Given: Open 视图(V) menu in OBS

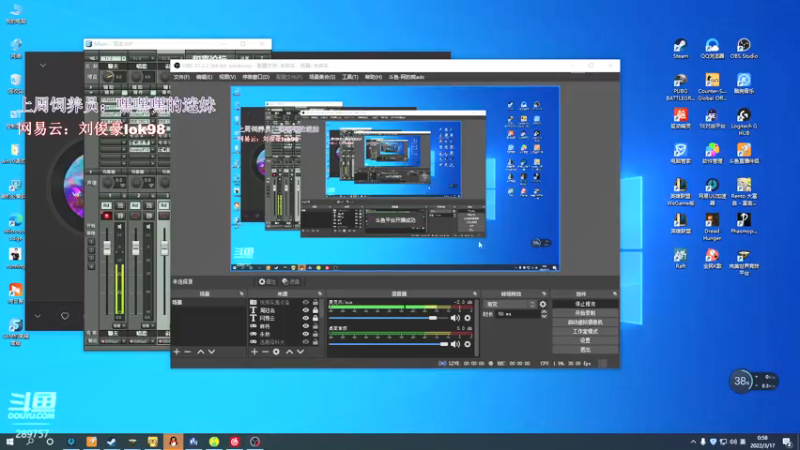Looking at the screenshot, I should (227, 77).
